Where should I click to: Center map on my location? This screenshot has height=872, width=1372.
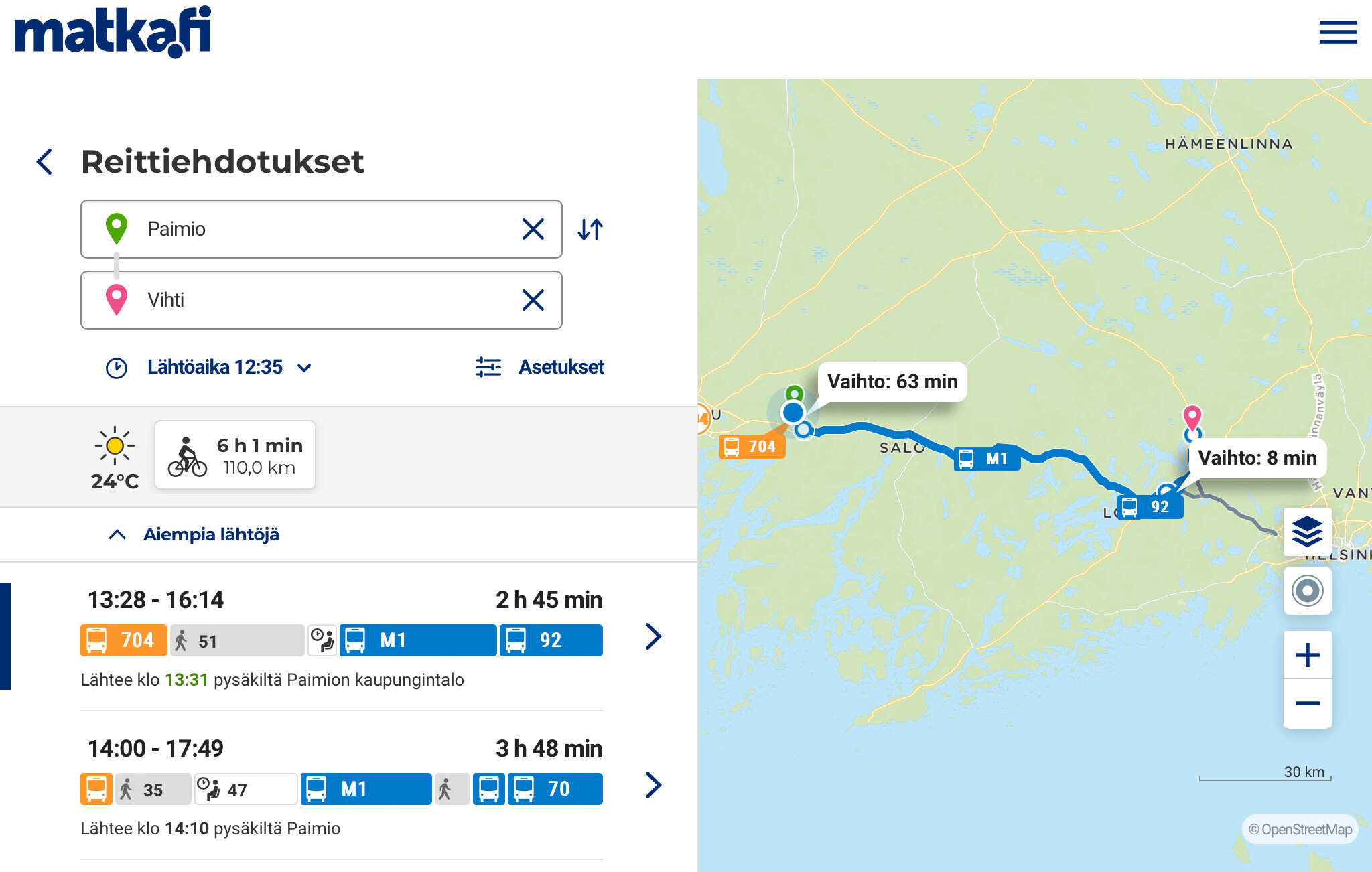[x=1307, y=591]
